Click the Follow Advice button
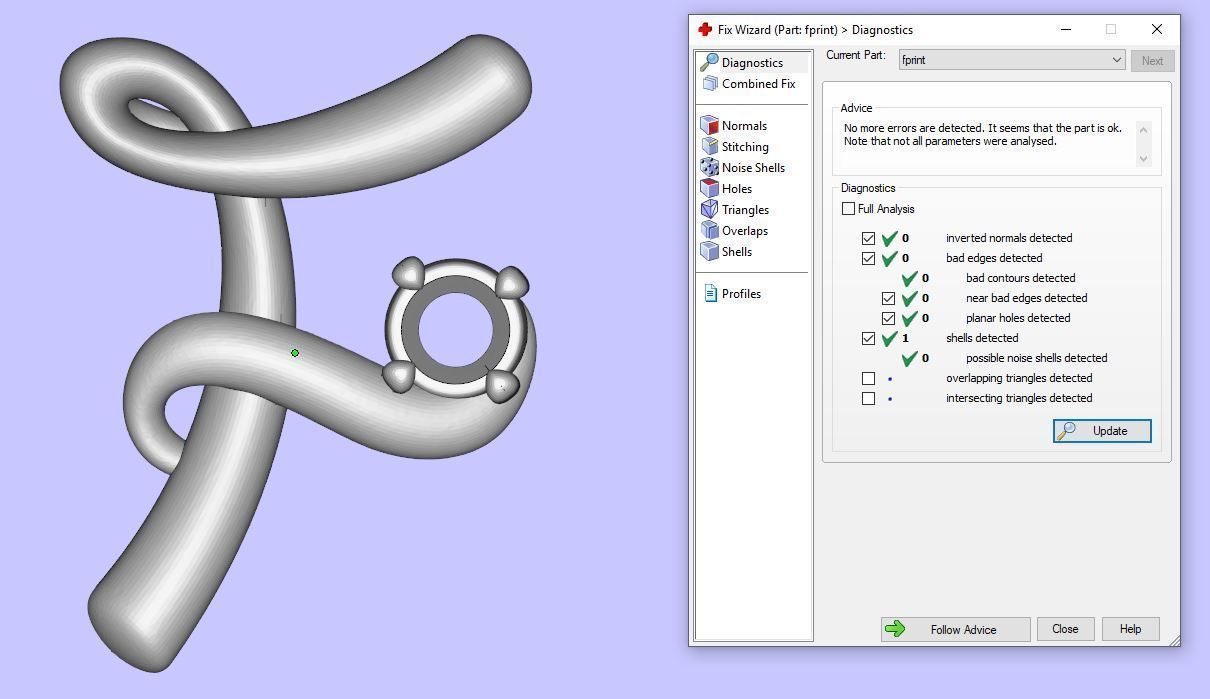The height and width of the screenshot is (699, 1210). click(x=955, y=629)
